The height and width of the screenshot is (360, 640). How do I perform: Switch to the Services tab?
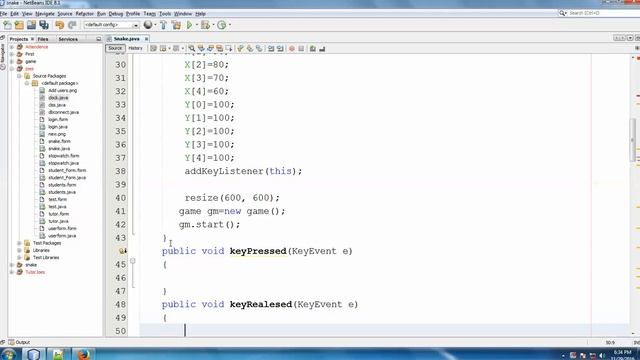[68, 39]
